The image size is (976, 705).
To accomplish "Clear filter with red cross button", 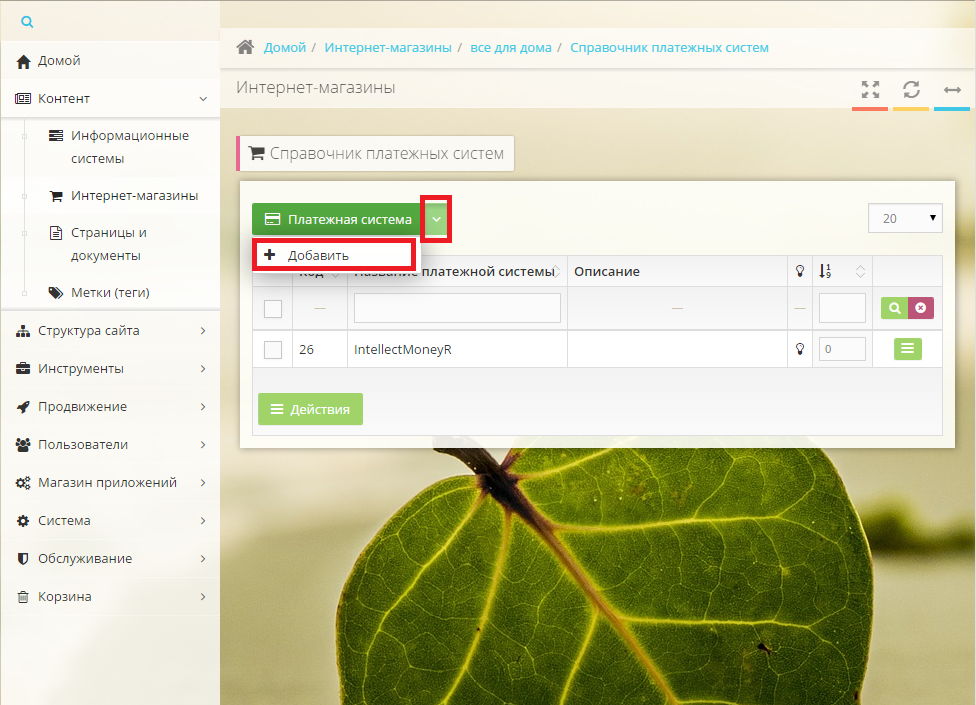I will tap(920, 308).
